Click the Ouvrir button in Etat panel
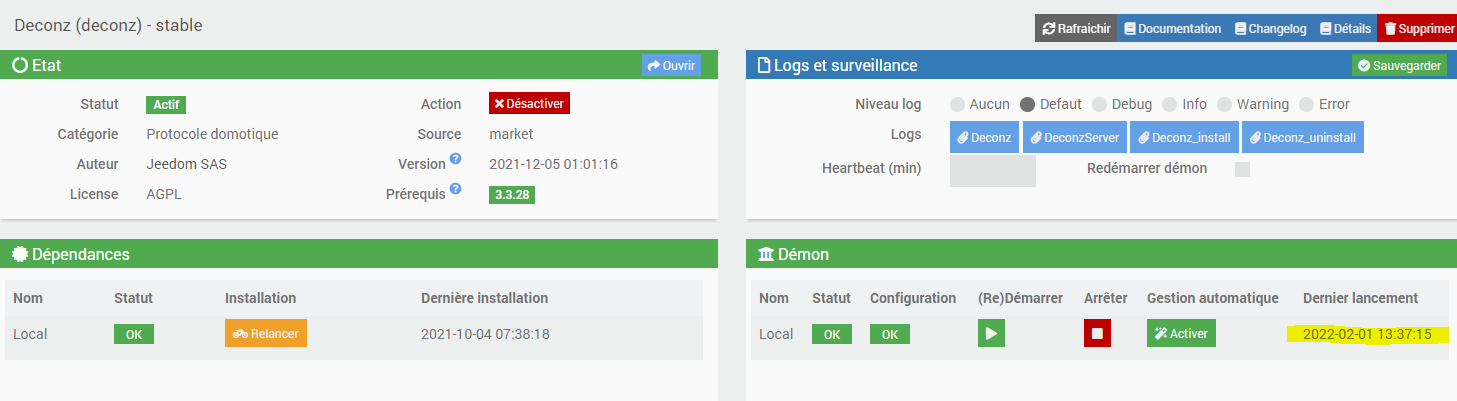The image size is (1457, 401). tap(671, 65)
